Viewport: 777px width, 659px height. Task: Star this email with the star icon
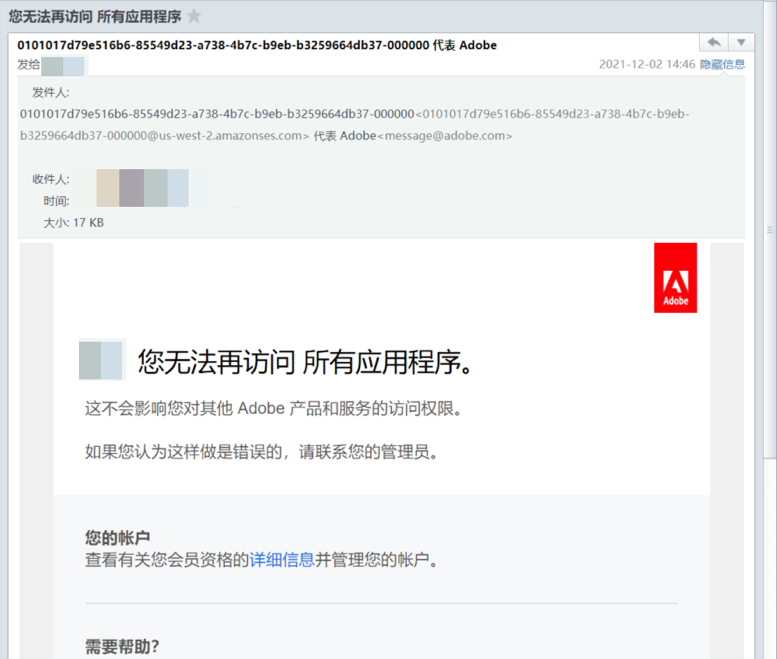click(194, 16)
